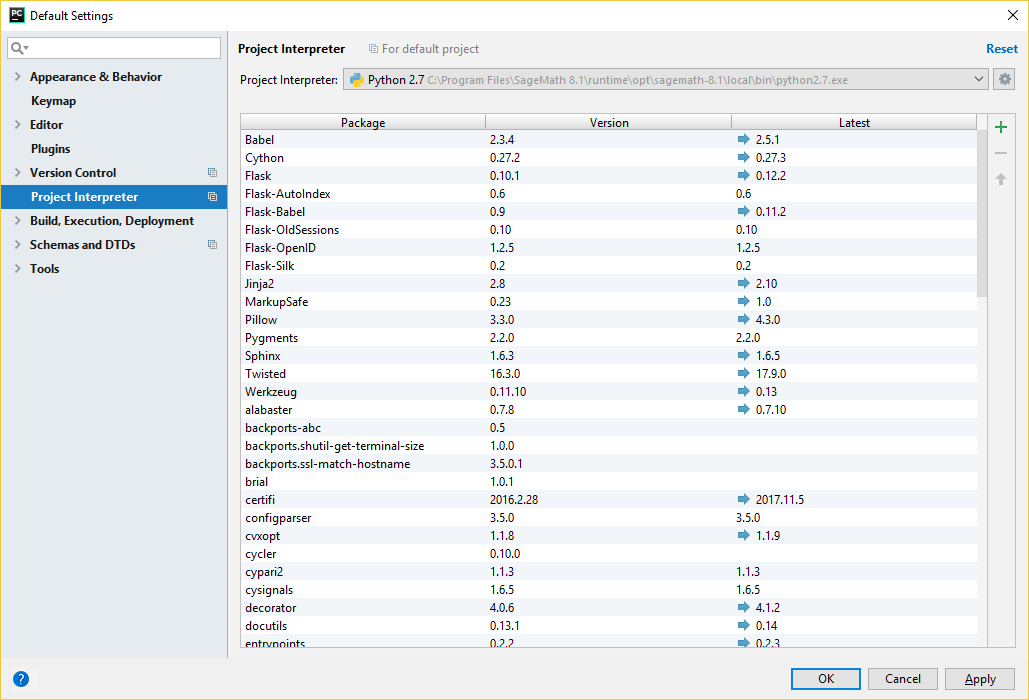Expand the Appearance & Behavior section
Viewport: 1029px width, 700px height.
[x=17, y=77]
